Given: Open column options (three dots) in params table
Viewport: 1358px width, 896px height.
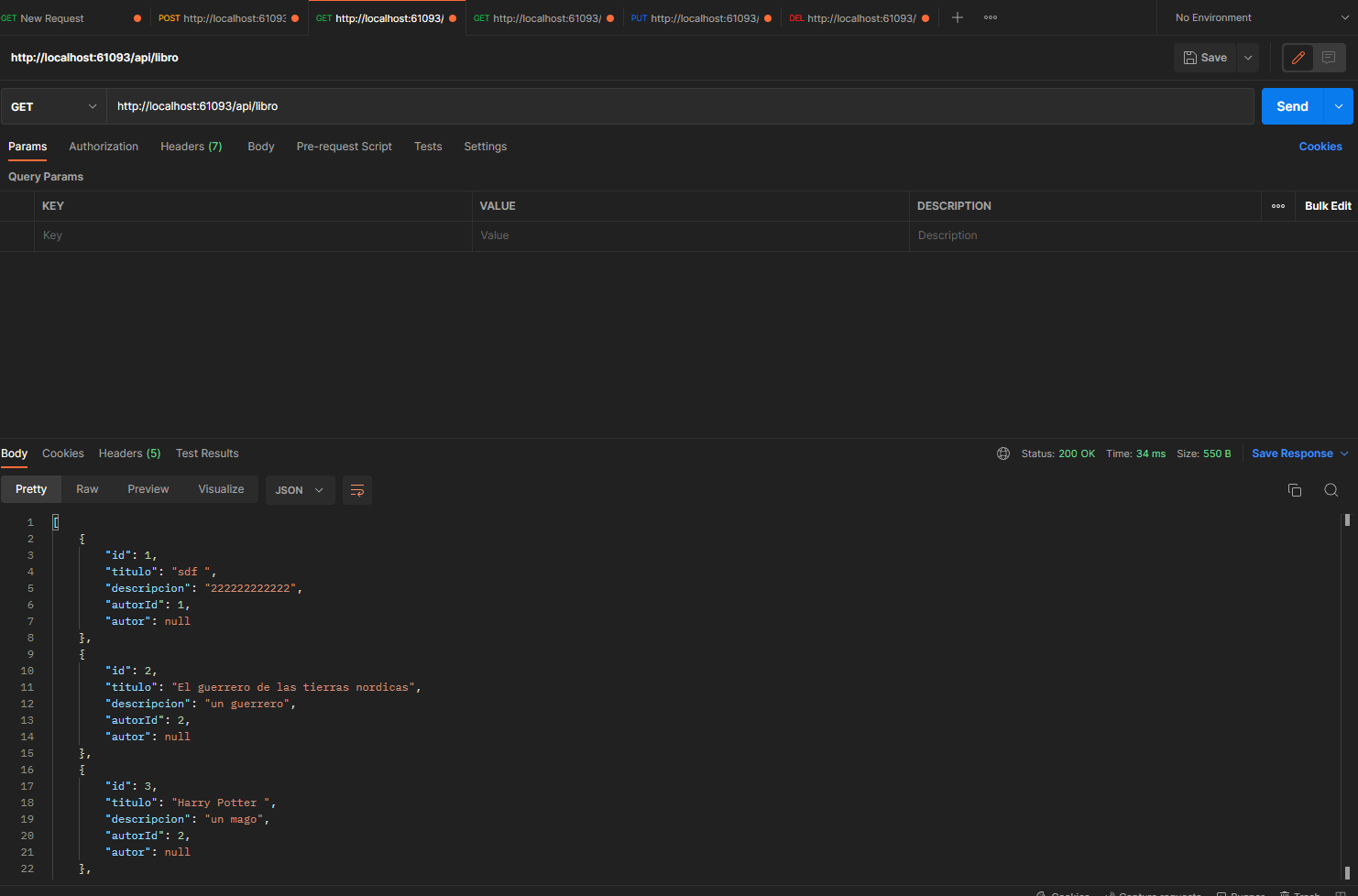Looking at the screenshot, I should coord(1278,206).
